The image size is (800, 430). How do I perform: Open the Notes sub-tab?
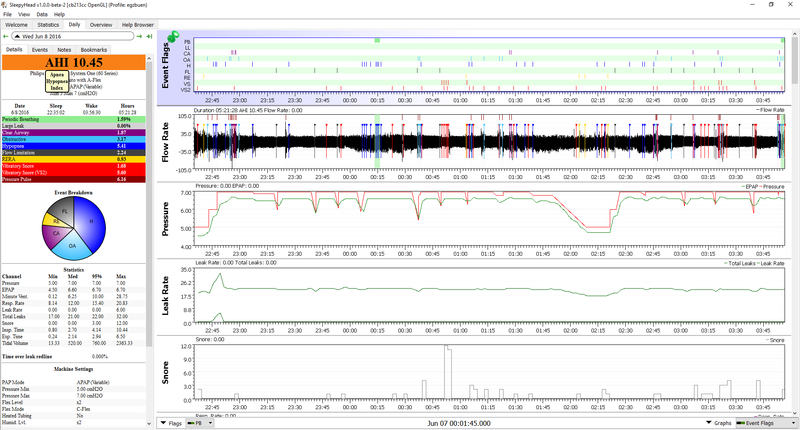[64, 49]
